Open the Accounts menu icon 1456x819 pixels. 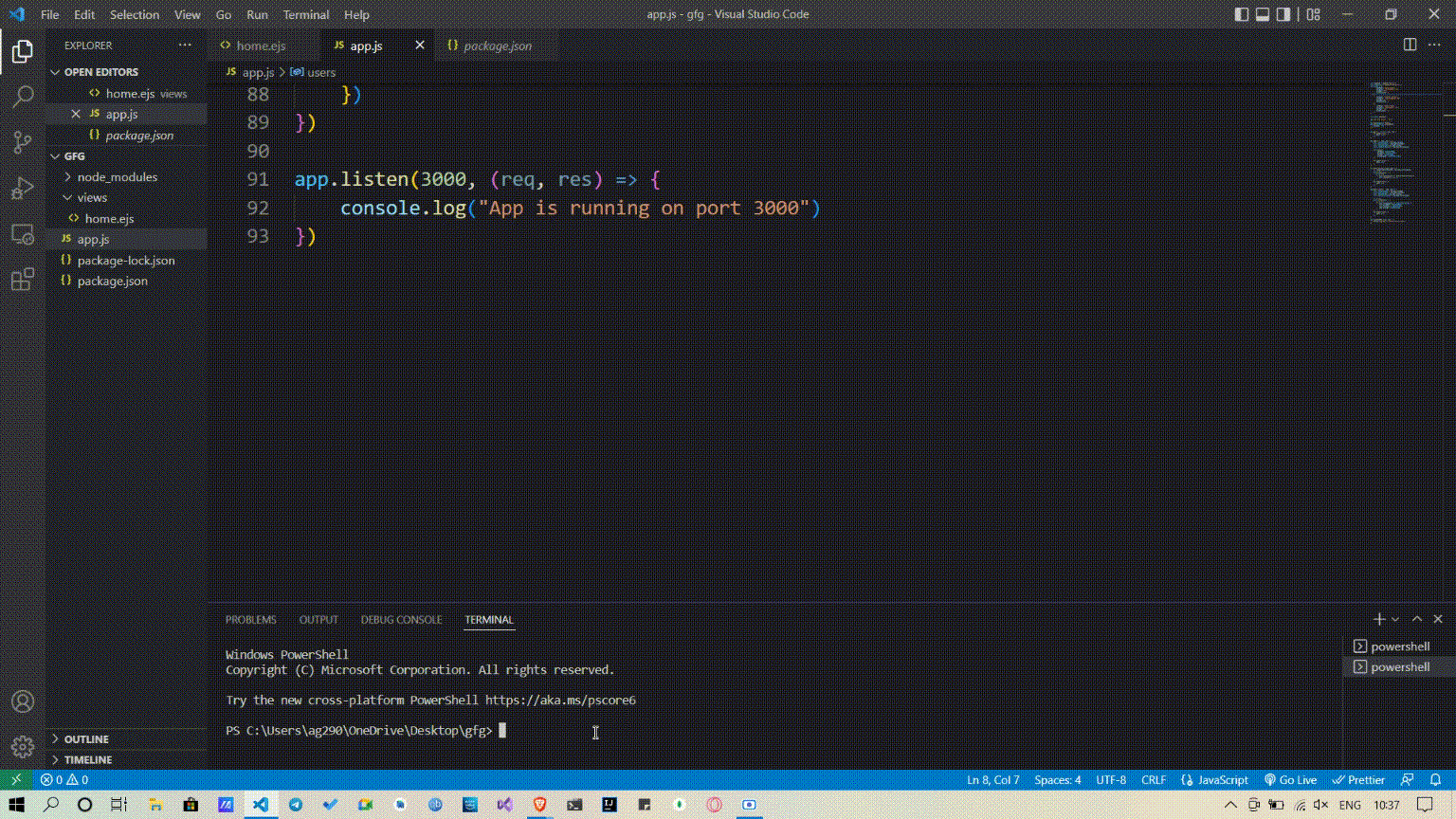pos(23,701)
